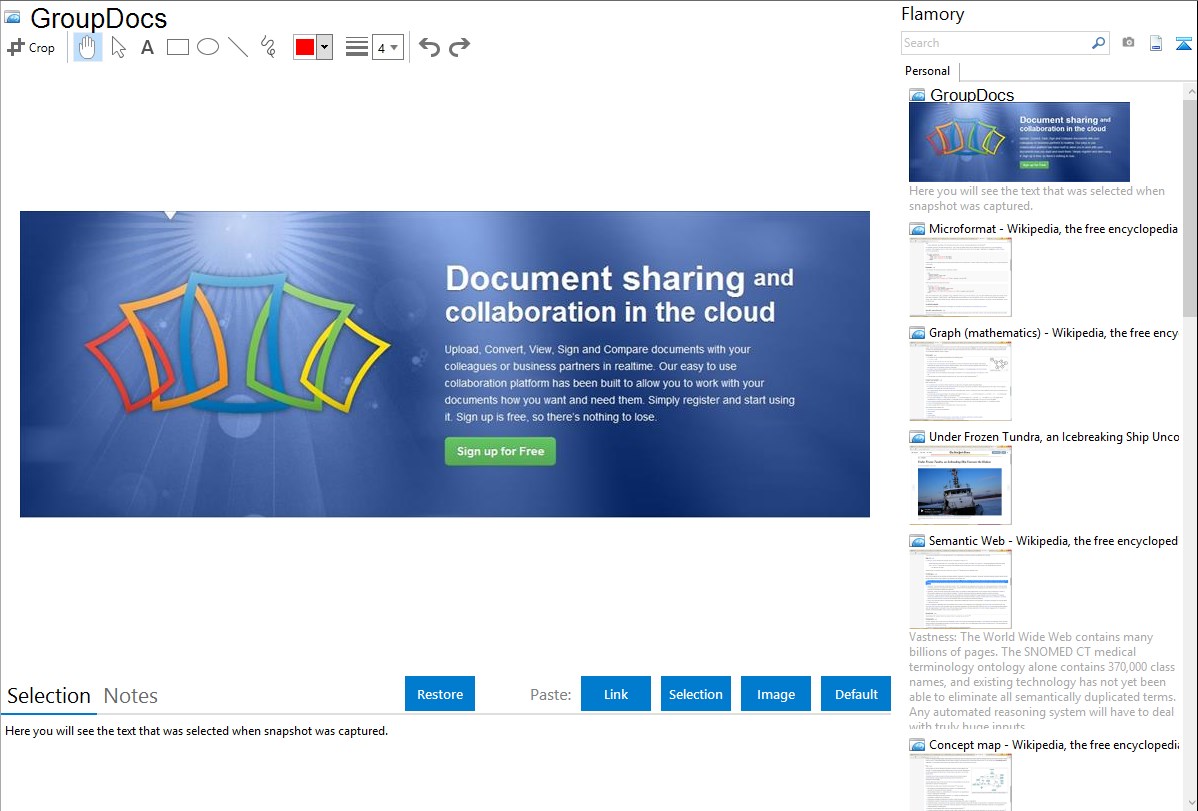
Task: Activate the hand pan tool
Action: coord(88,47)
